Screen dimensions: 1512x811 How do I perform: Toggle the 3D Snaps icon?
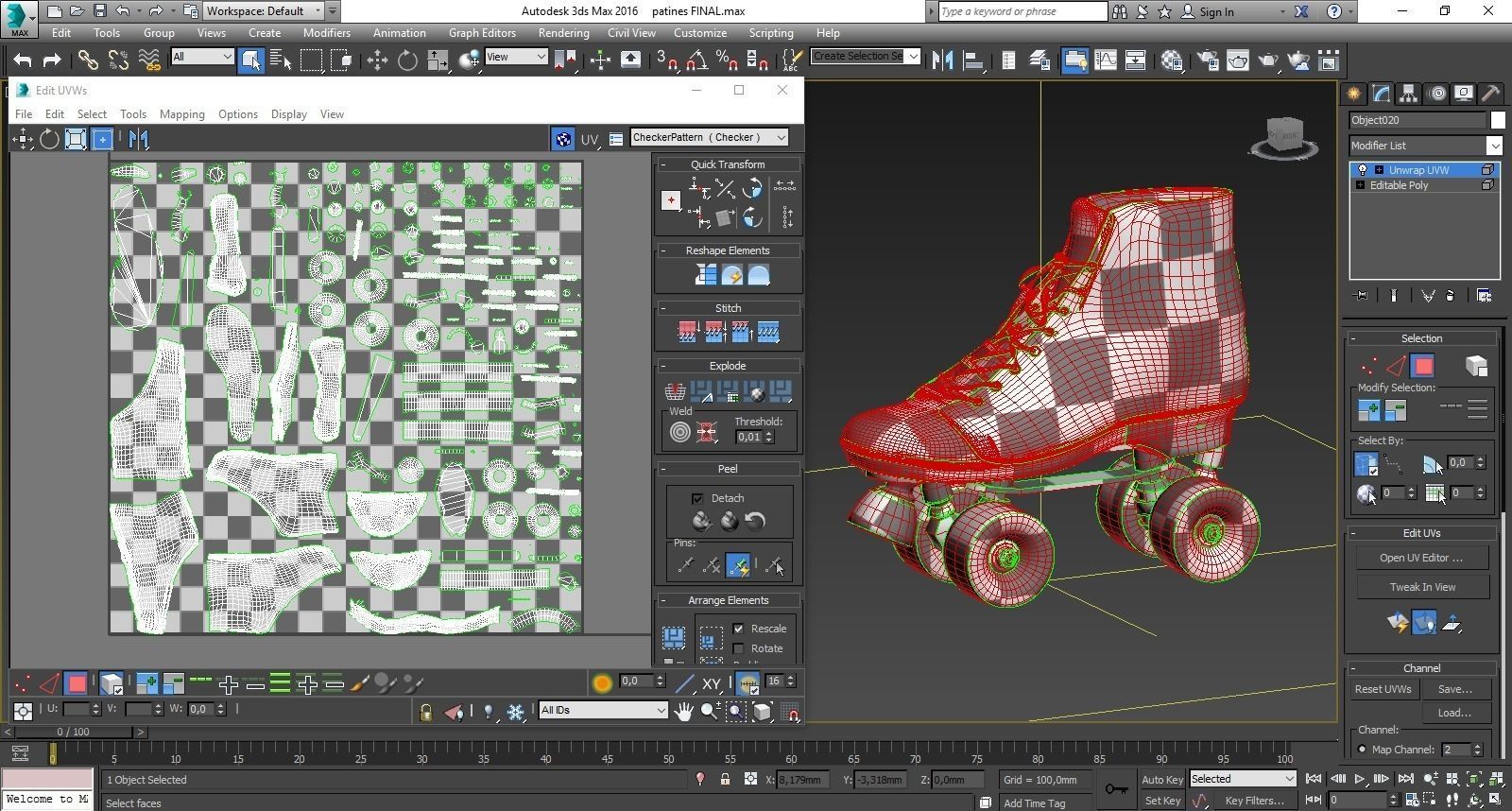point(666,60)
